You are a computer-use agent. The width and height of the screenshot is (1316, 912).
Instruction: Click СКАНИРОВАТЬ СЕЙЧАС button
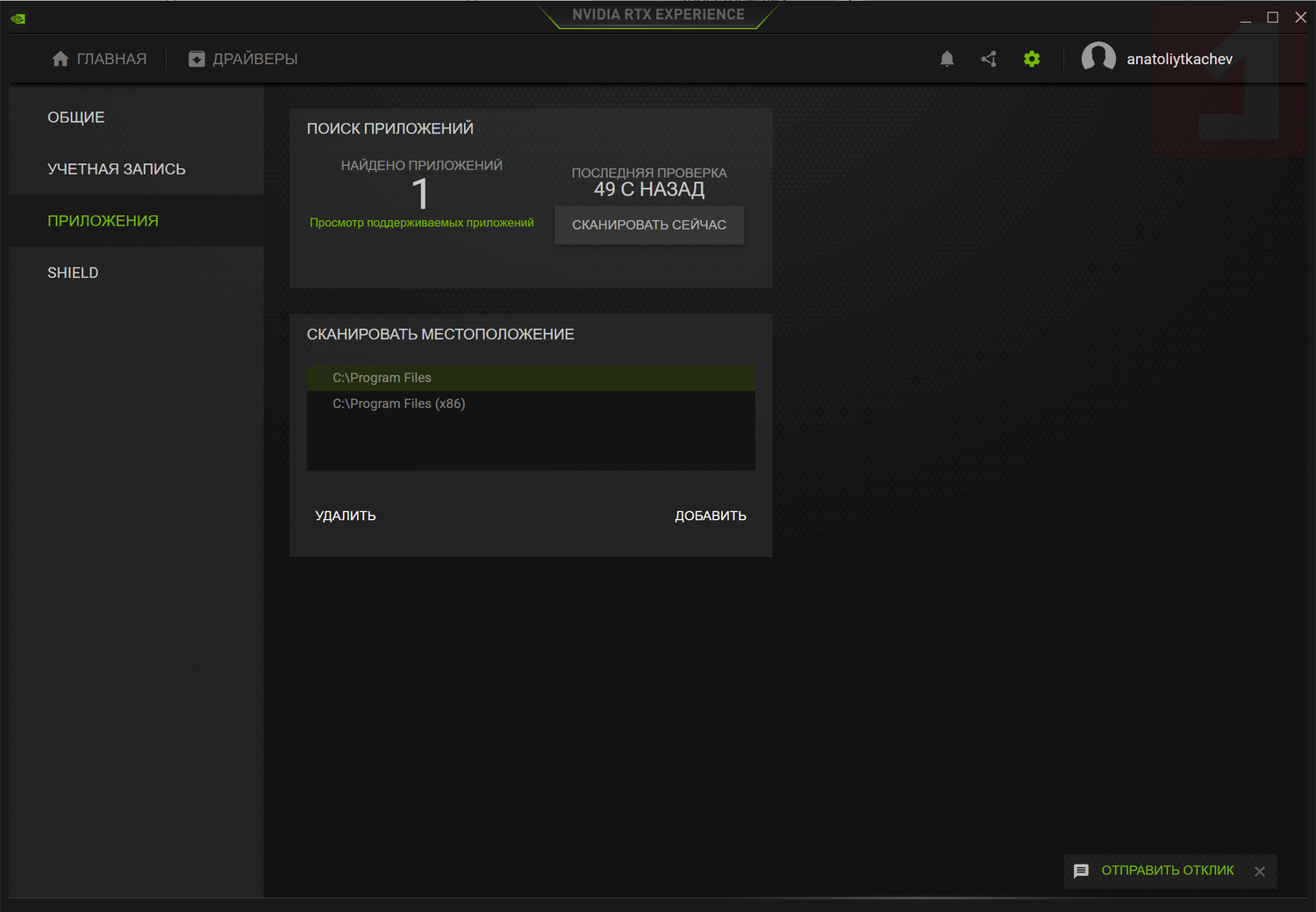649,225
